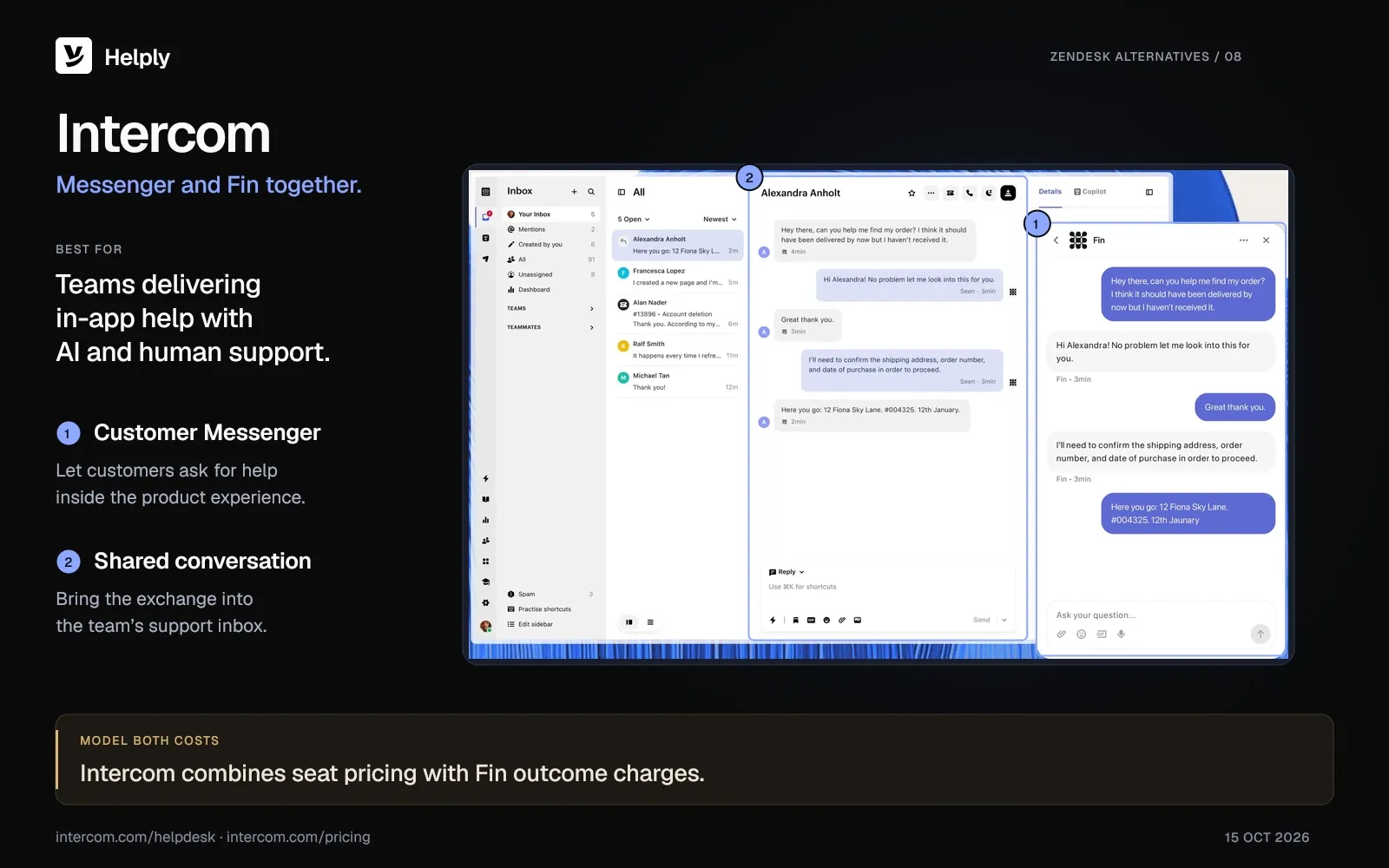Viewport: 1389px width, 868px height.
Task: Attach file in Fin messenger
Action: point(1061,635)
